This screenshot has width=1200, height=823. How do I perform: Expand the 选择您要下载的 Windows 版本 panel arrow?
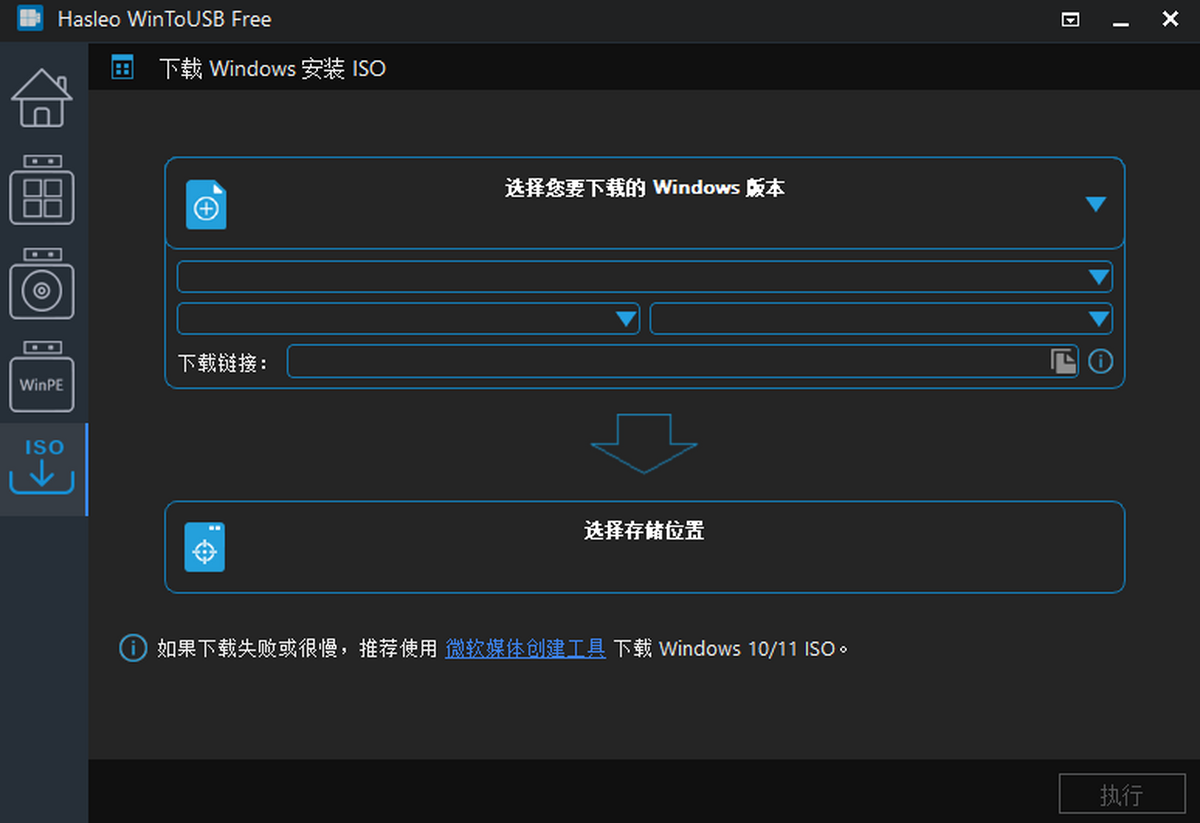pos(1095,204)
